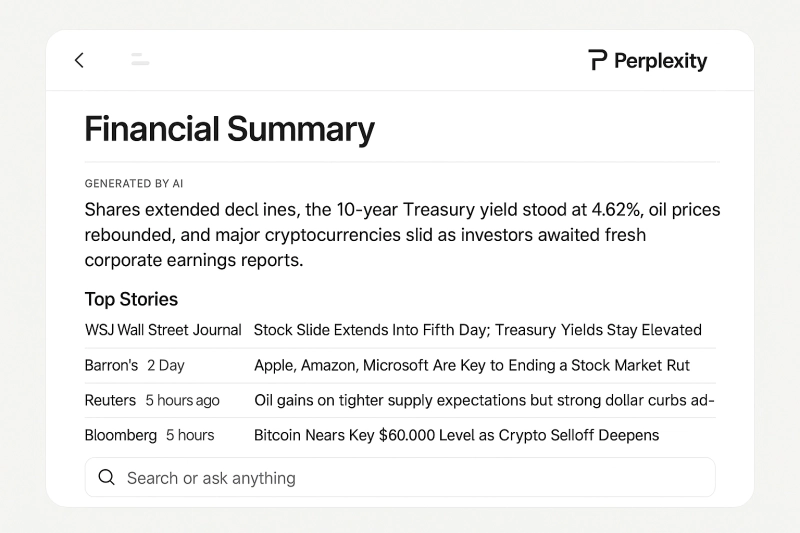The width and height of the screenshot is (800, 533).
Task: Click the "5 hours ago" Reuters timestamp
Action: (182, 400)
